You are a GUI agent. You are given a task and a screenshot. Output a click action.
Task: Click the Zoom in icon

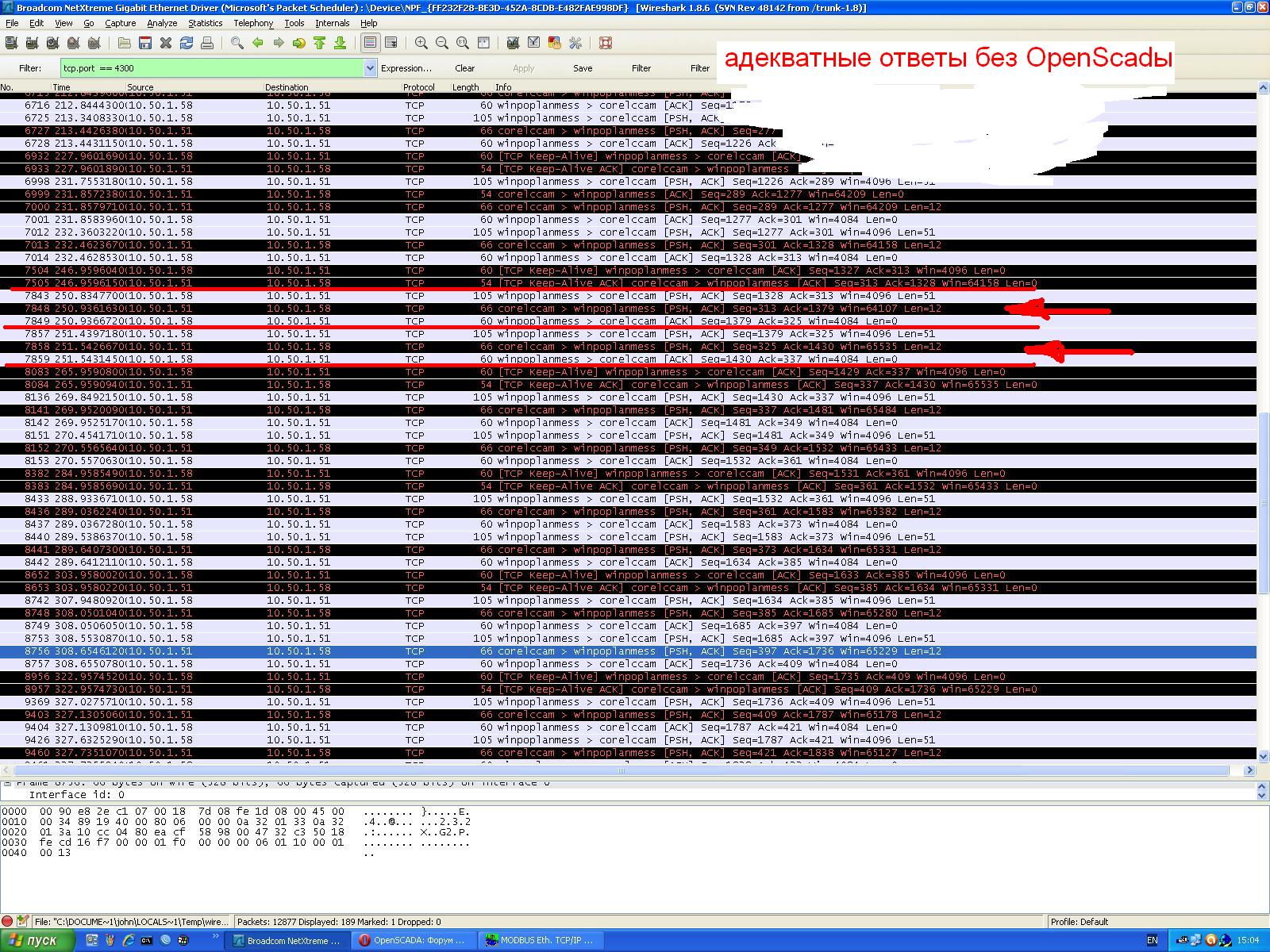tap(421, 43)
